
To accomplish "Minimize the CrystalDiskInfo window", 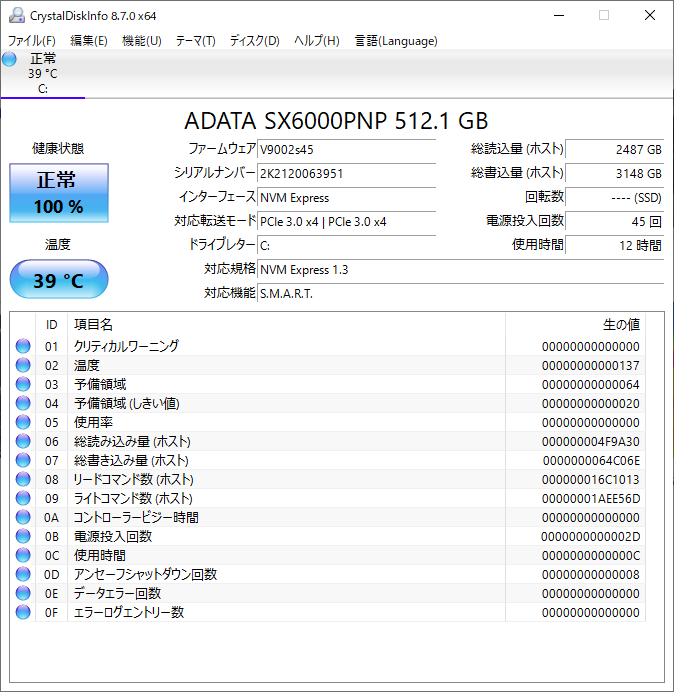I will 559,15.
